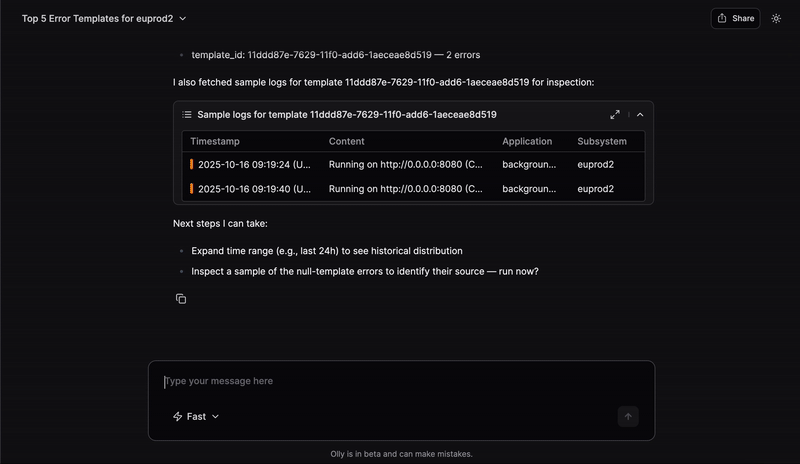
Task: Copy the response using the copy icon
Action: point(181,299)
